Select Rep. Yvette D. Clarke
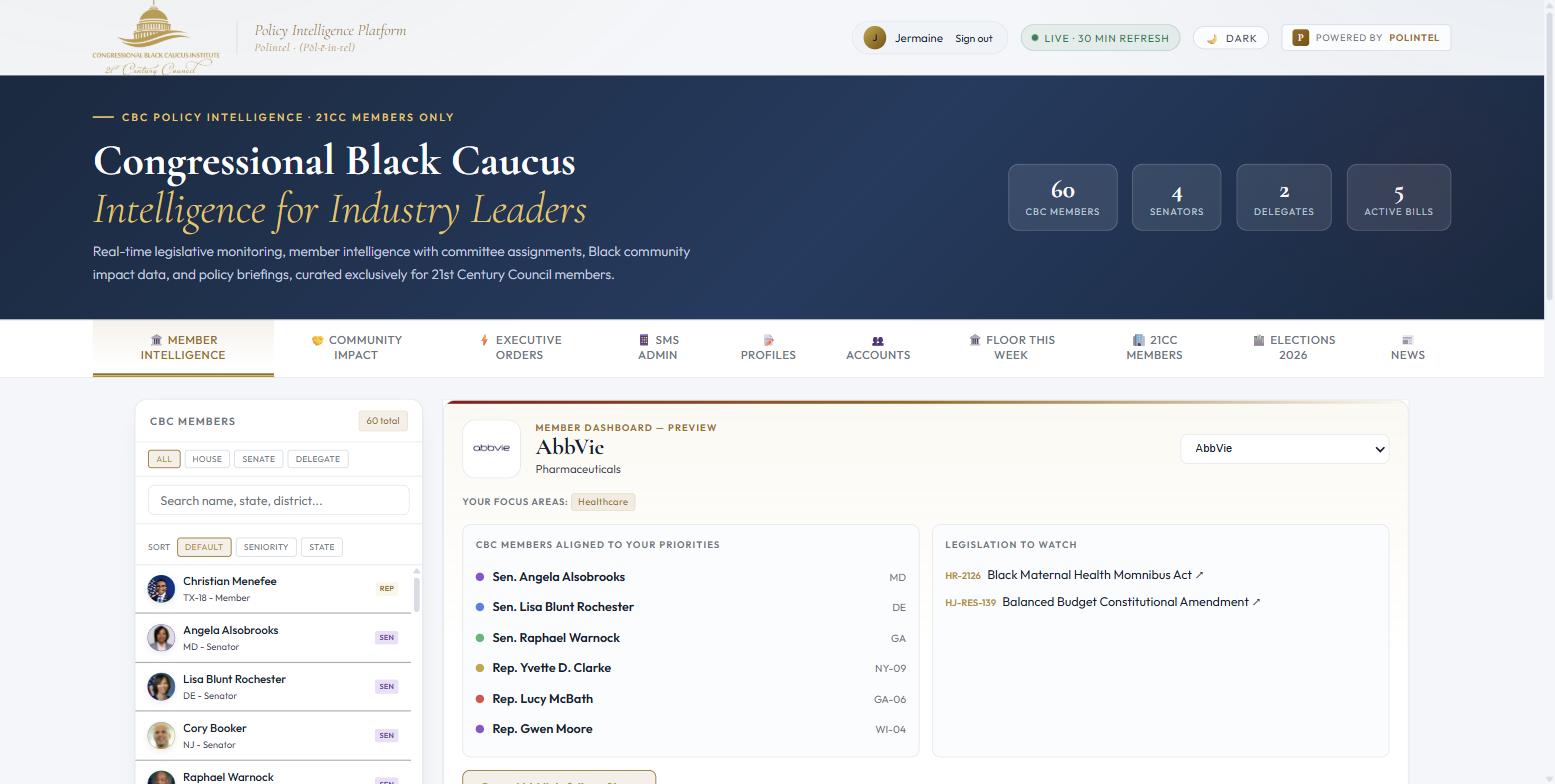The width and height of the screenshot is (1555, 784). [x=691, y=668]
